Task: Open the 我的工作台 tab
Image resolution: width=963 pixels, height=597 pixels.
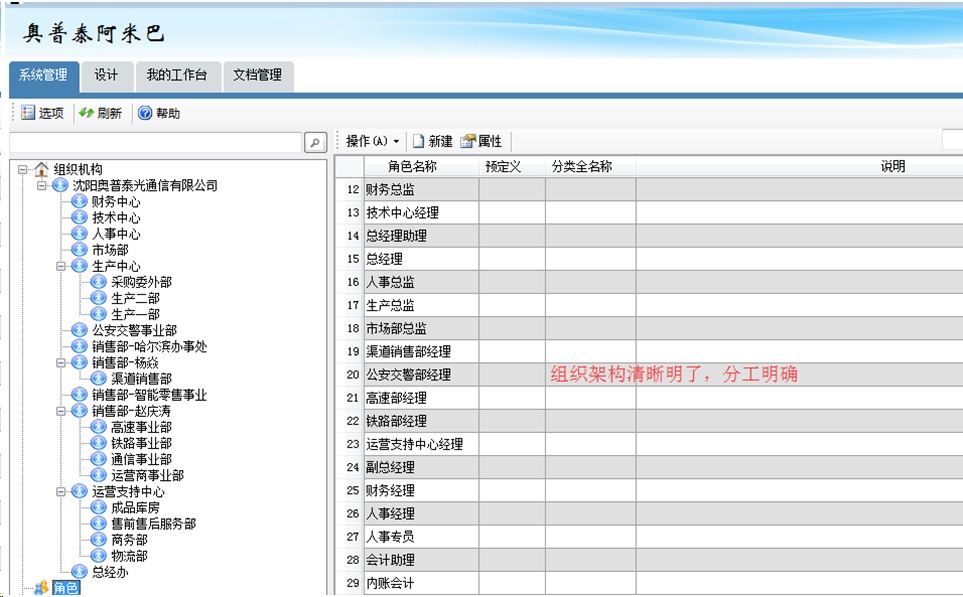Action: click(176, 75)
